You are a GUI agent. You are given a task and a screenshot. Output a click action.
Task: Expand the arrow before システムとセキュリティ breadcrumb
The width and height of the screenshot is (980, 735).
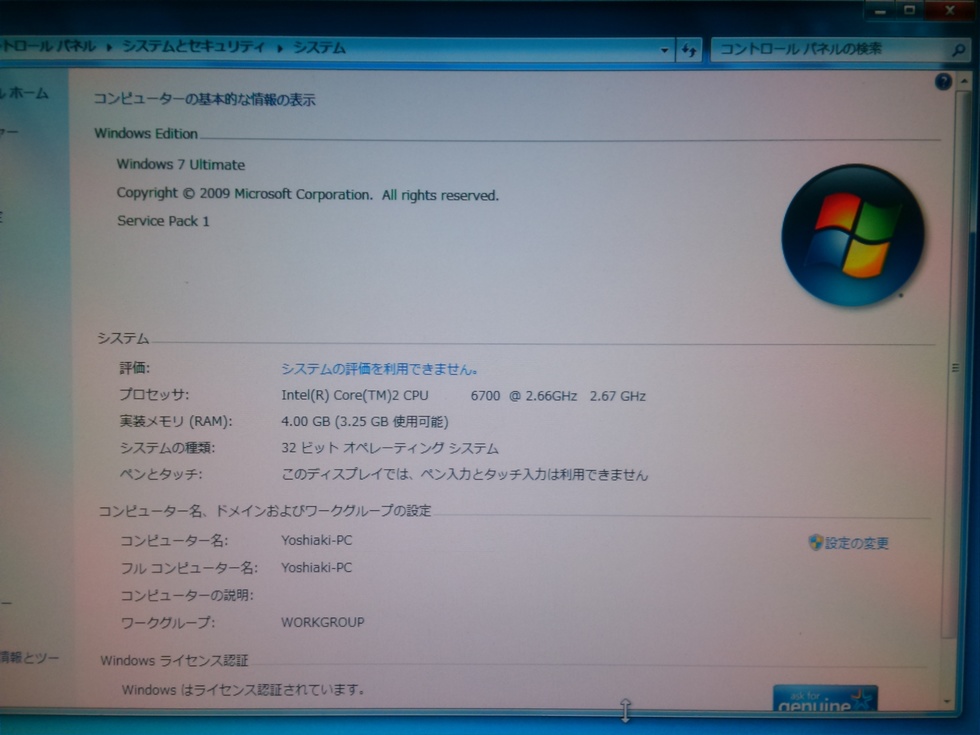click(x=109, y=48)
